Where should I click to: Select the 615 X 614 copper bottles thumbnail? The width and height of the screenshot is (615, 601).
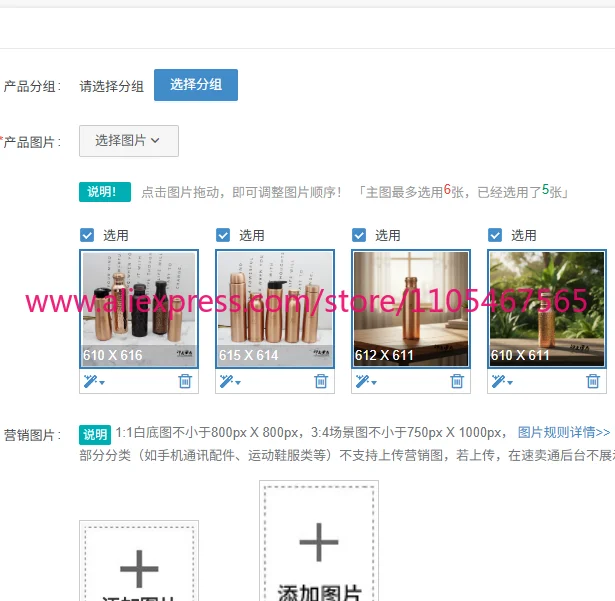275,309
